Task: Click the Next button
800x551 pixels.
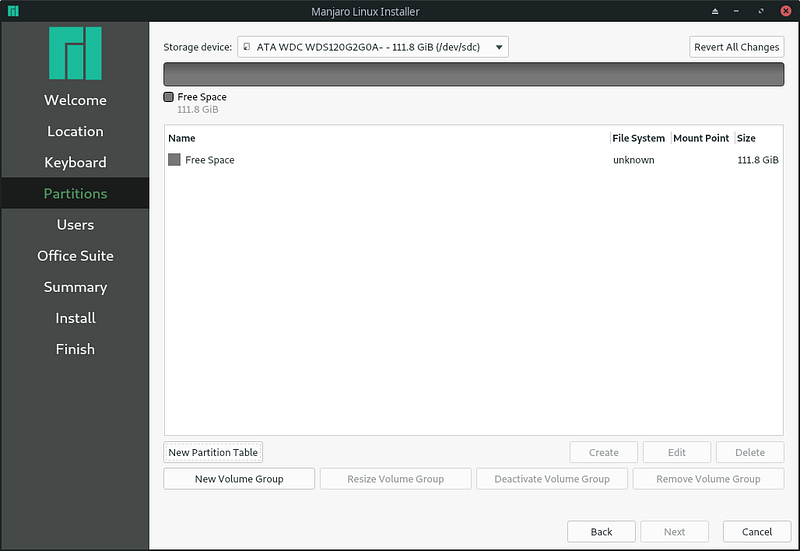Action: pyautogui.click(x=674, y=532)
